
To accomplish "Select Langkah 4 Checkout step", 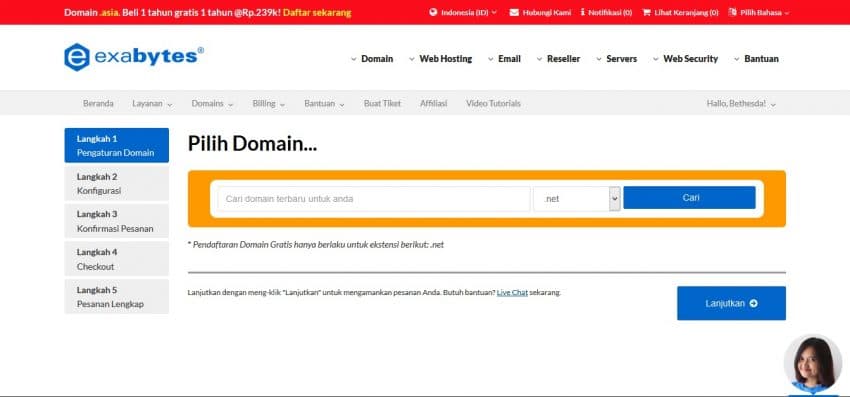I will [x=117, y=259].
